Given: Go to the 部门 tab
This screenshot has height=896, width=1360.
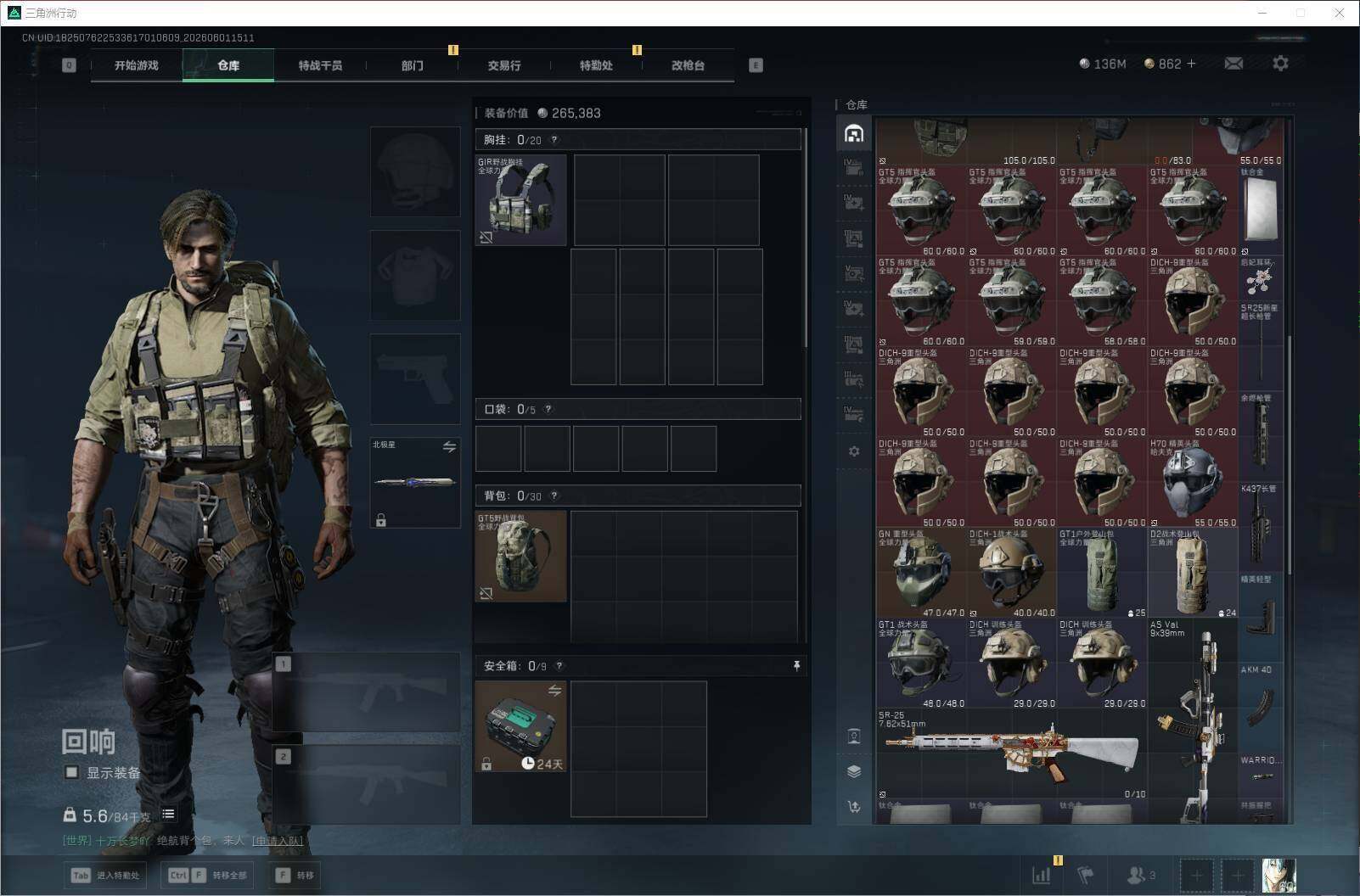Looking at the screenshot, I should click(x=413, y=65).
